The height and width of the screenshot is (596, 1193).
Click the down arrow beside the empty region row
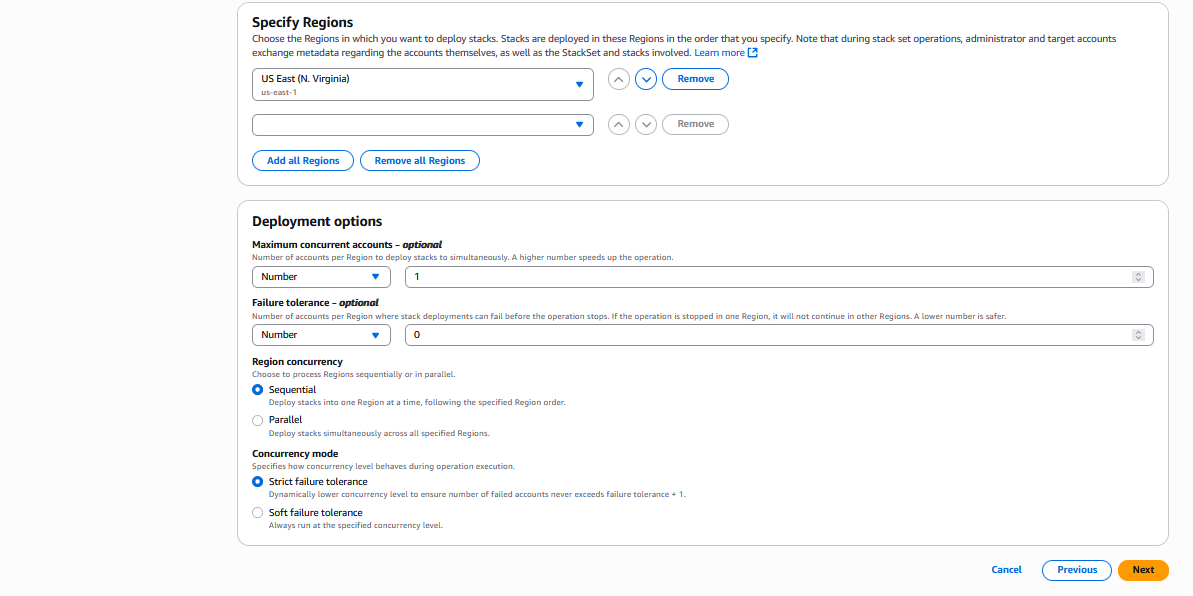645,124
